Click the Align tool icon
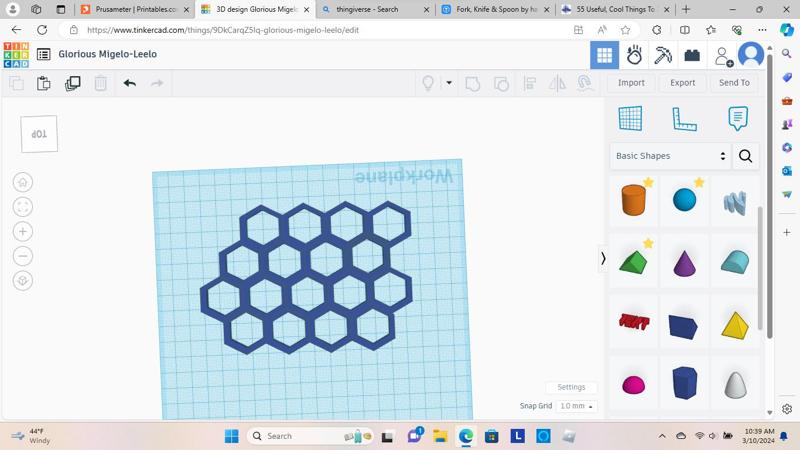The height and width of the screenshot is (450, 800). pos(530,83)
